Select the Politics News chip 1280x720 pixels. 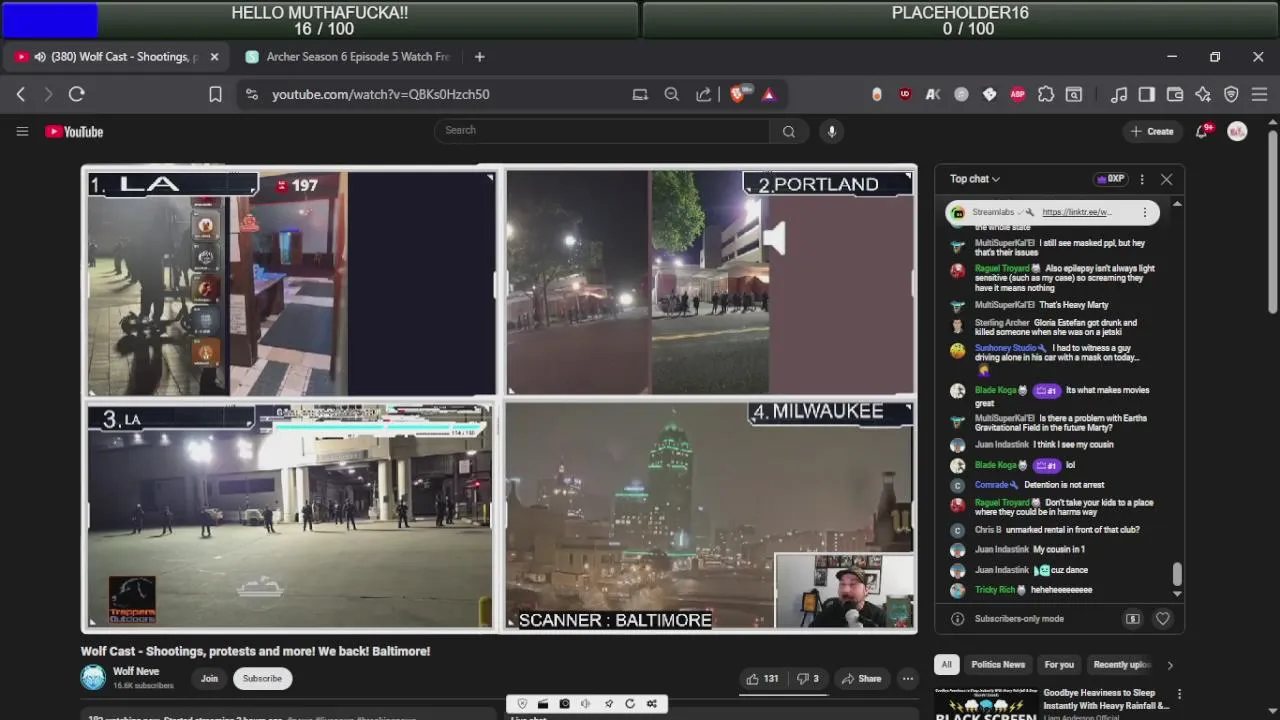(x=998, y=665)
